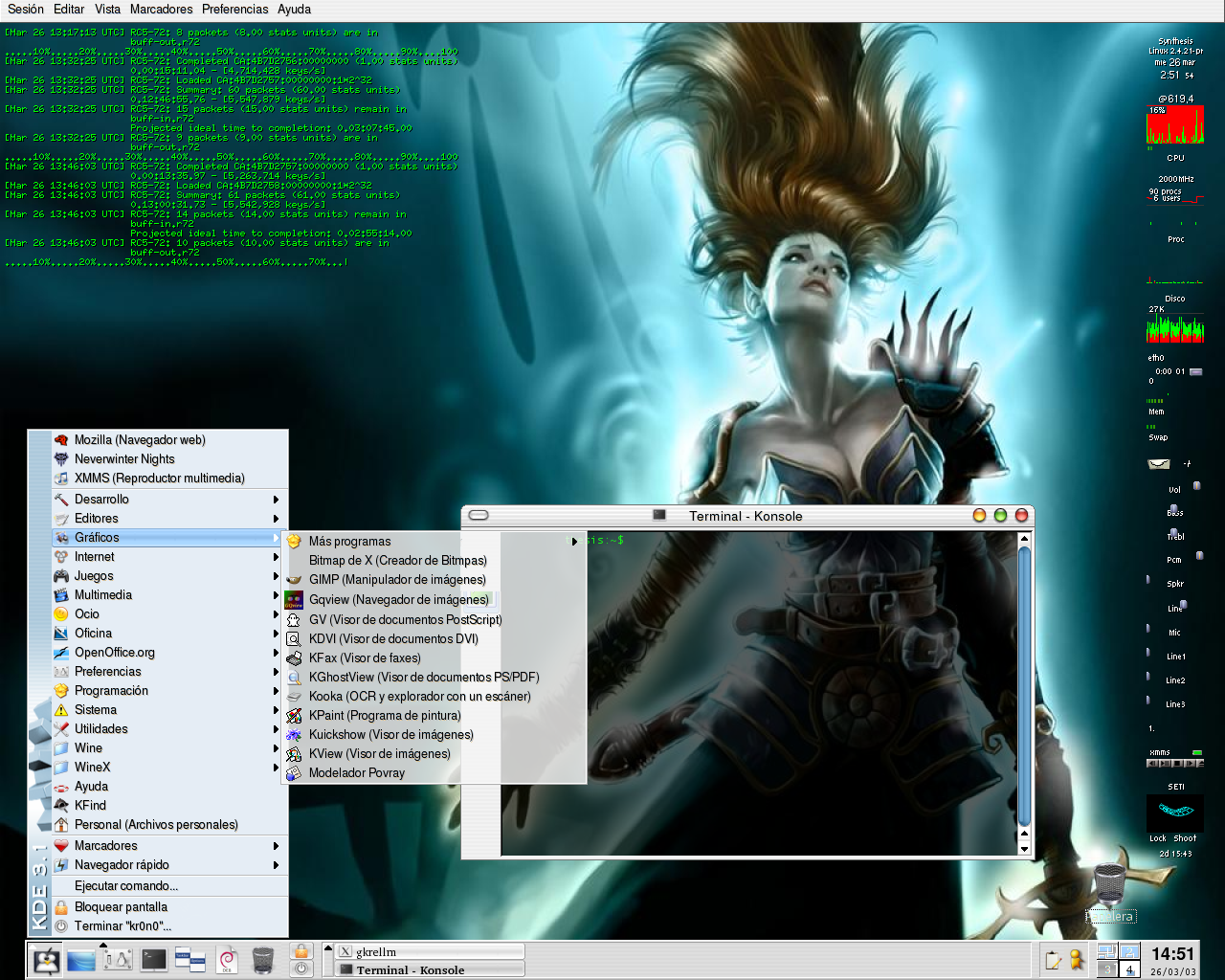Click the gkrellm Spkr slider knob

(1148, 580)
